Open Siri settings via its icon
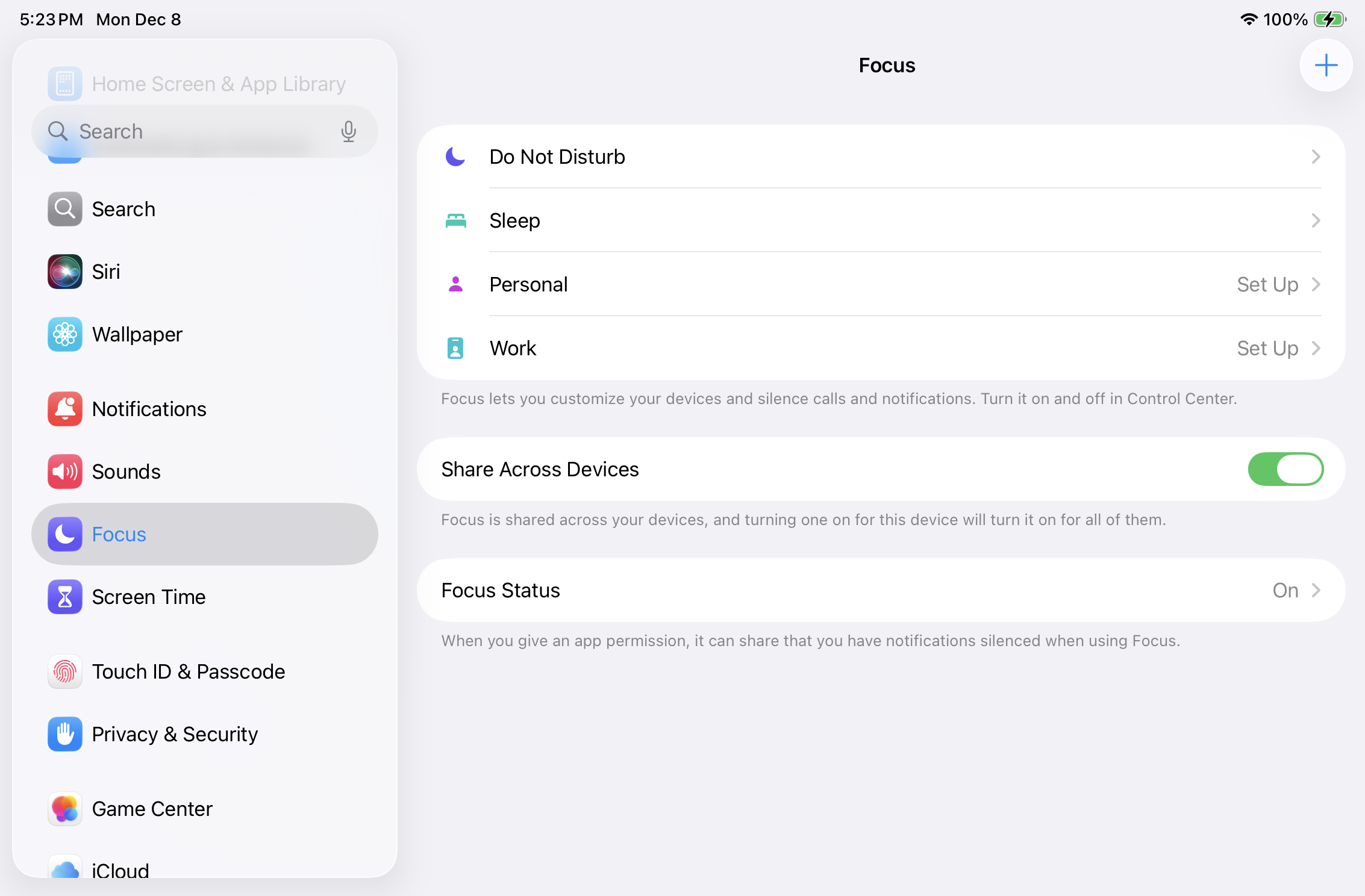The height and width of the screenshot is (896, 1365). point(65,272)
